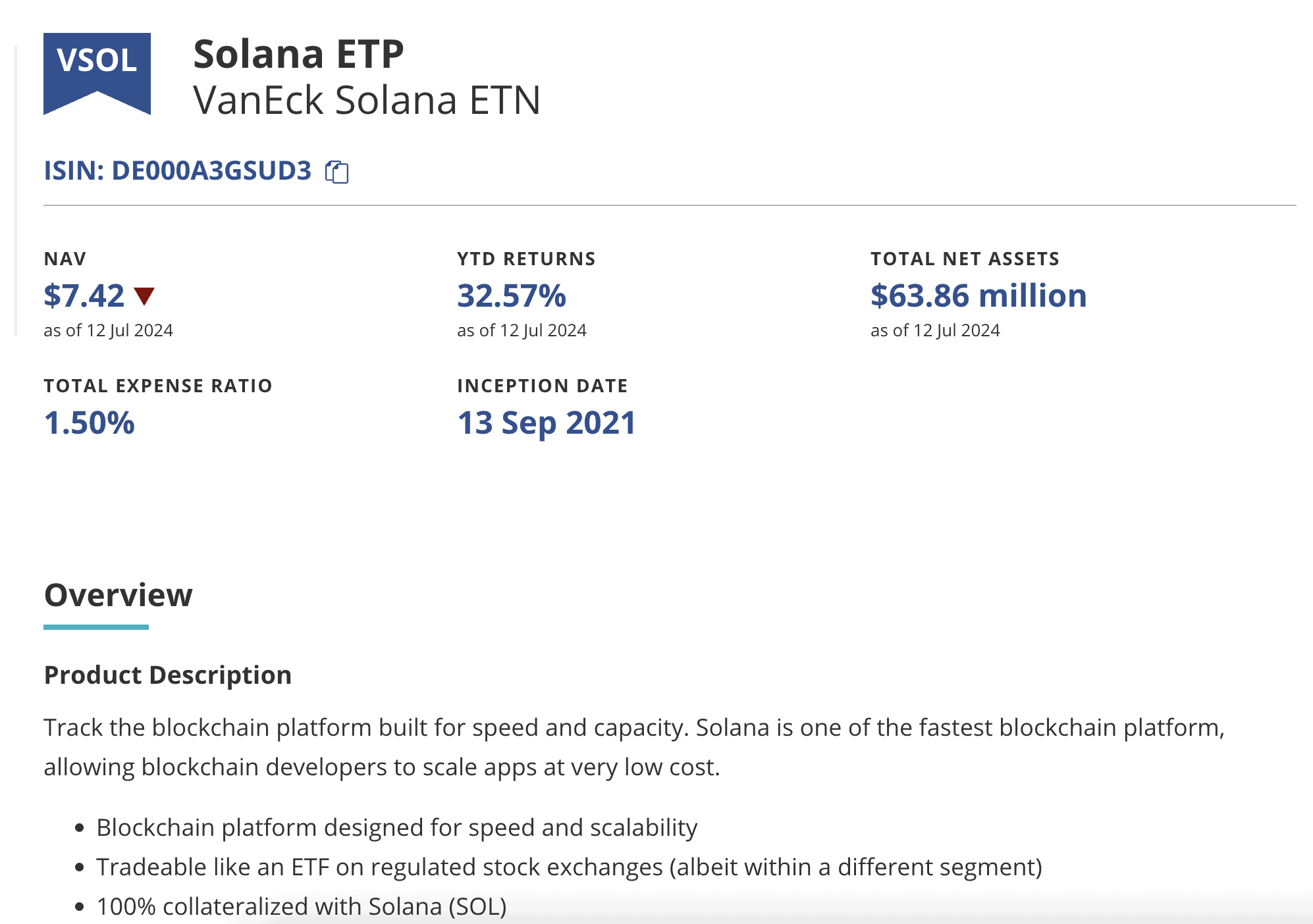Image resolution: width=1313 pixels, height=924 pixels.
Task: Click the 32.57% YTD returns value
Action: coord(511,295)
